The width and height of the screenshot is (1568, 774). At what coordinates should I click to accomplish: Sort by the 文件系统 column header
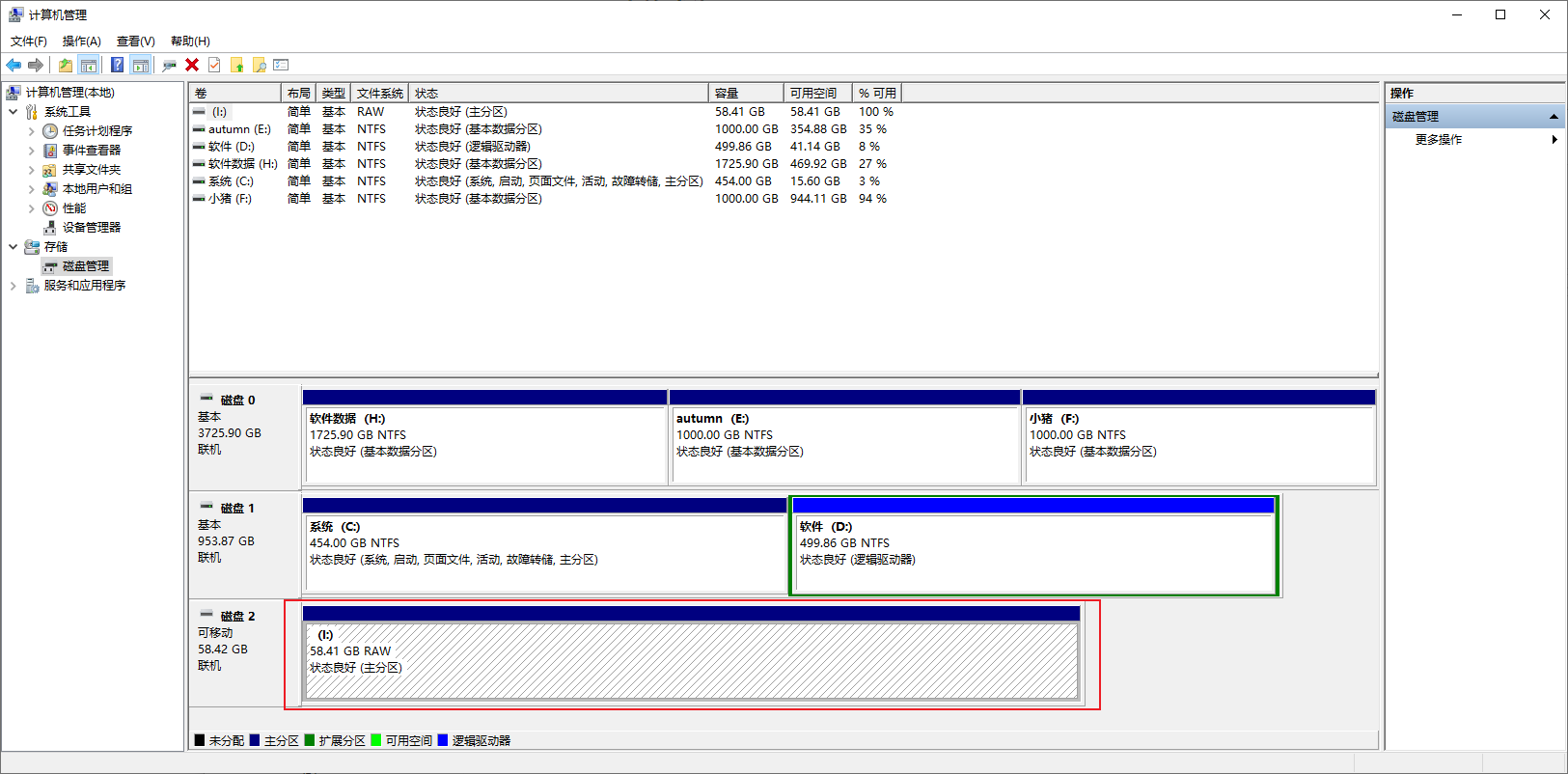(380, 94)
